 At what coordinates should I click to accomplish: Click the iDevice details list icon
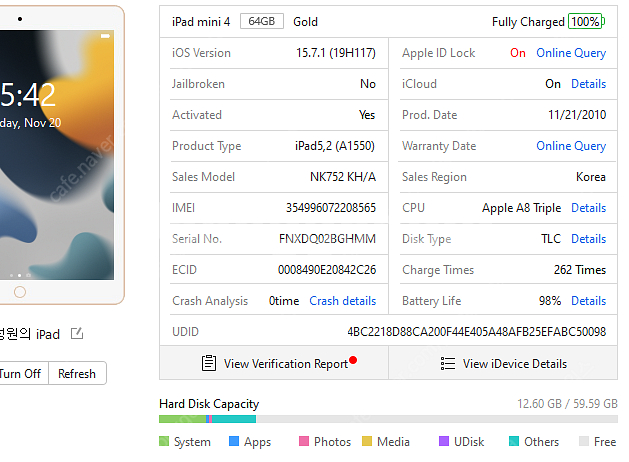448,364
